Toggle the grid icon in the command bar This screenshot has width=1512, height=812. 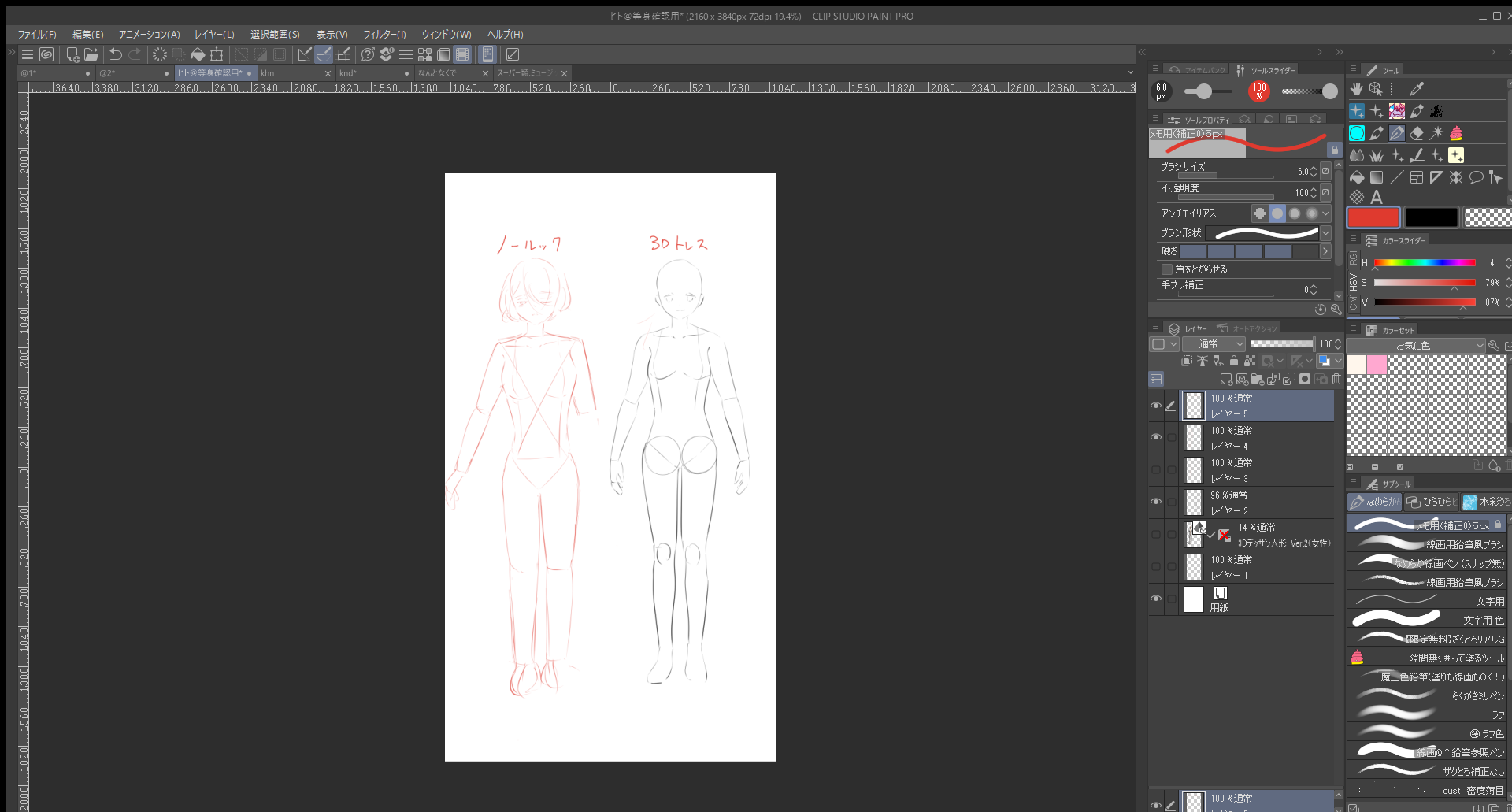(406, 54)
